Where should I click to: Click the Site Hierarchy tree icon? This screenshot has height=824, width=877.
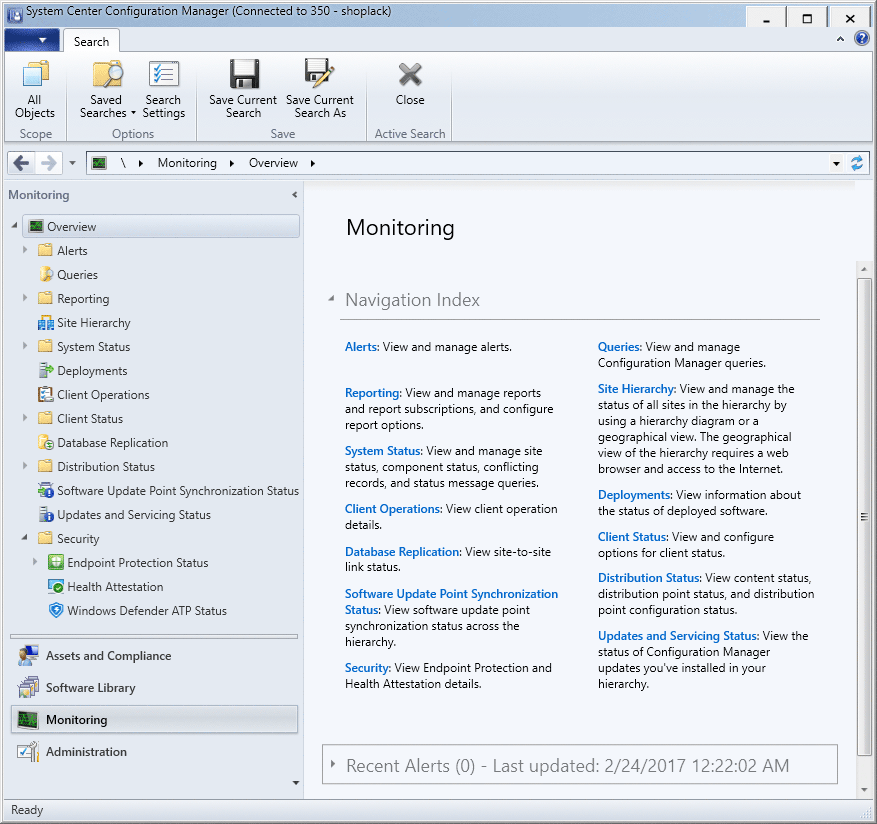[x=45, y=323]
